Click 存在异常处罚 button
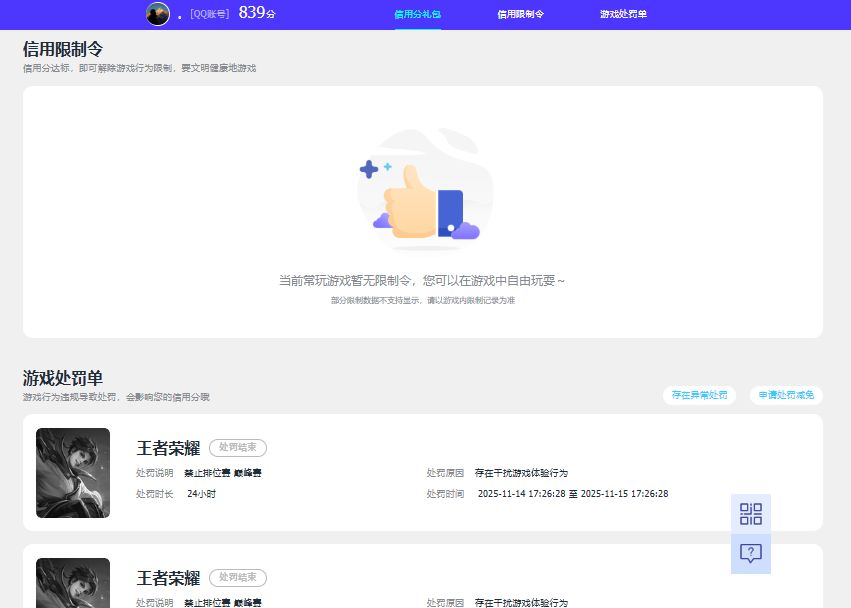The image size is (851, 608). (x=699, y=395)
